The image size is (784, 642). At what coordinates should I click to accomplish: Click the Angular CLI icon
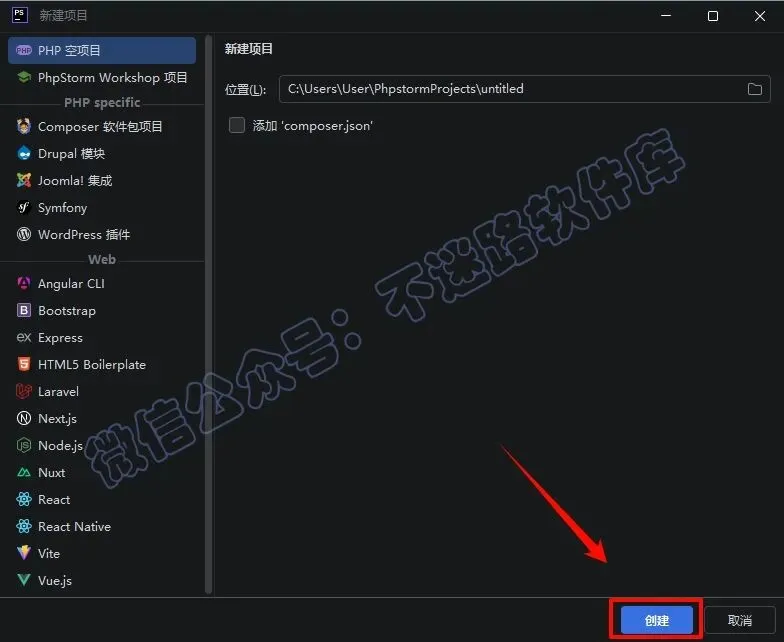24,283
